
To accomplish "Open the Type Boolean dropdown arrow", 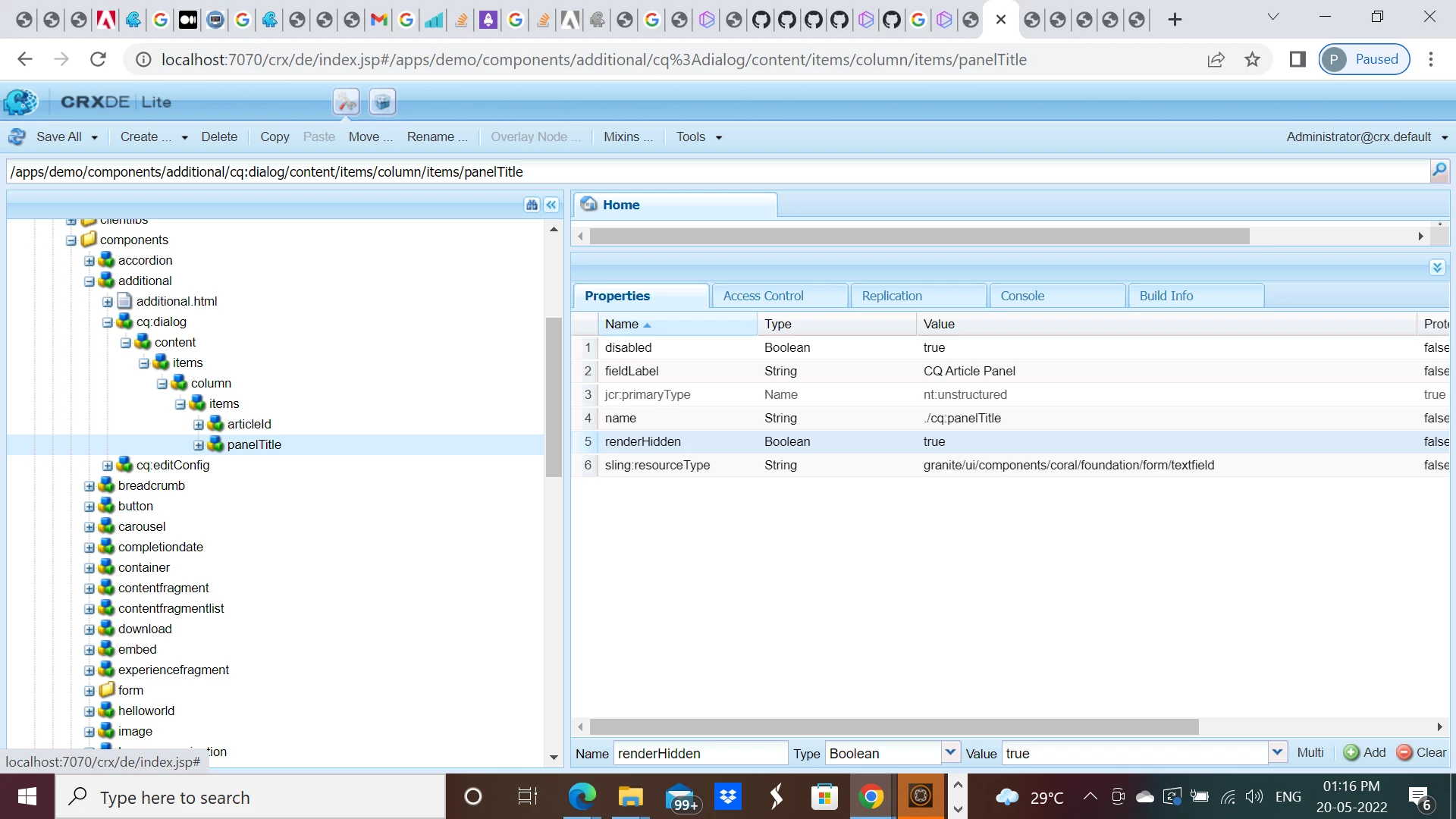I will (x=950, y=752).
